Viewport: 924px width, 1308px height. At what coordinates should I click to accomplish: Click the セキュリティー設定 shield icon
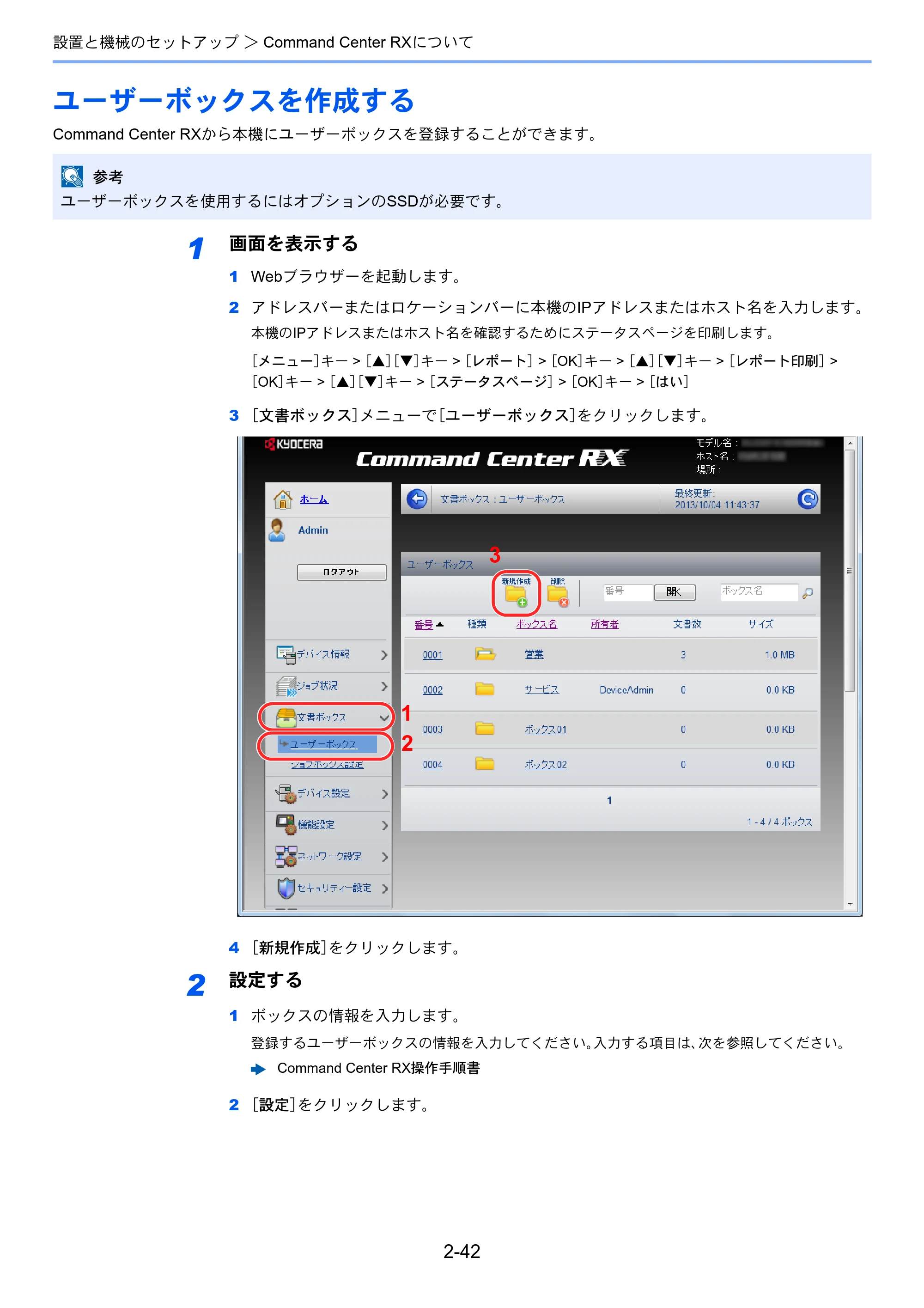click(286, 888)
